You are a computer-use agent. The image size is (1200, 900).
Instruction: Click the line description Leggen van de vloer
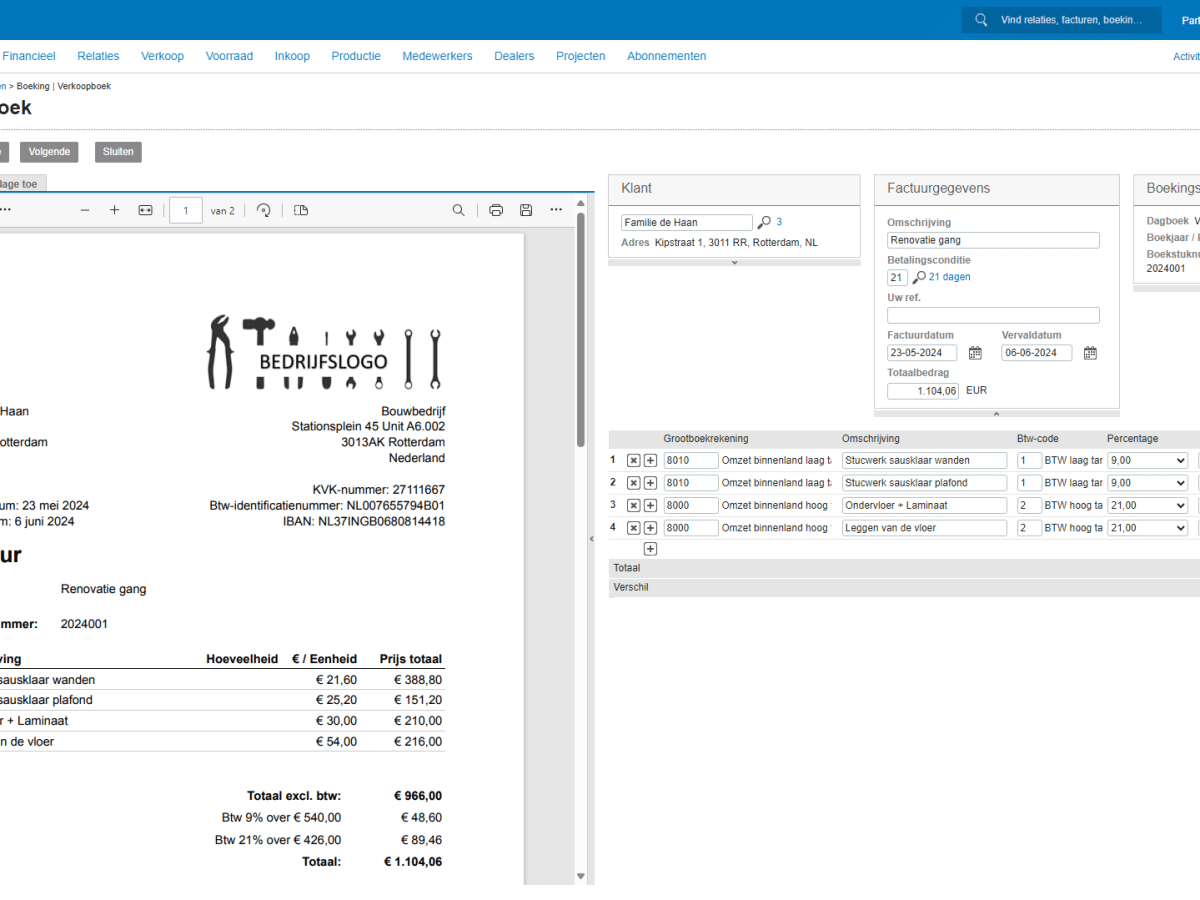click(925, 528)
